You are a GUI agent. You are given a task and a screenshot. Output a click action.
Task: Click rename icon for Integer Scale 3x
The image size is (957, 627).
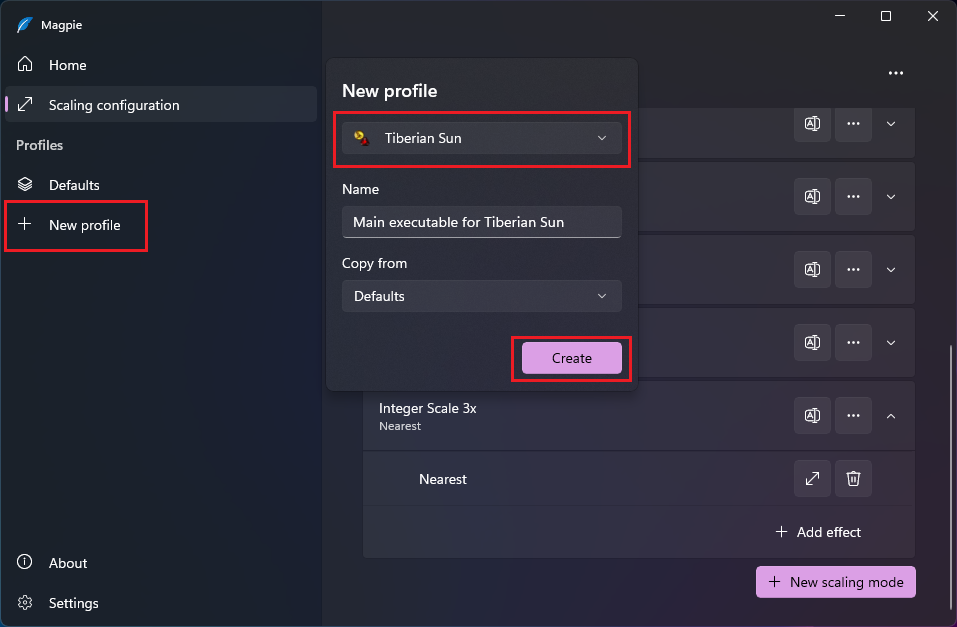coord(812,416)
